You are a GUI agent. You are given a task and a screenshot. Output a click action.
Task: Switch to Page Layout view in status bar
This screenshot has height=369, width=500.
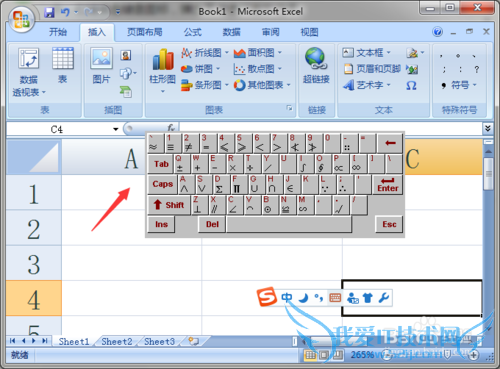(x=324, y=355)
